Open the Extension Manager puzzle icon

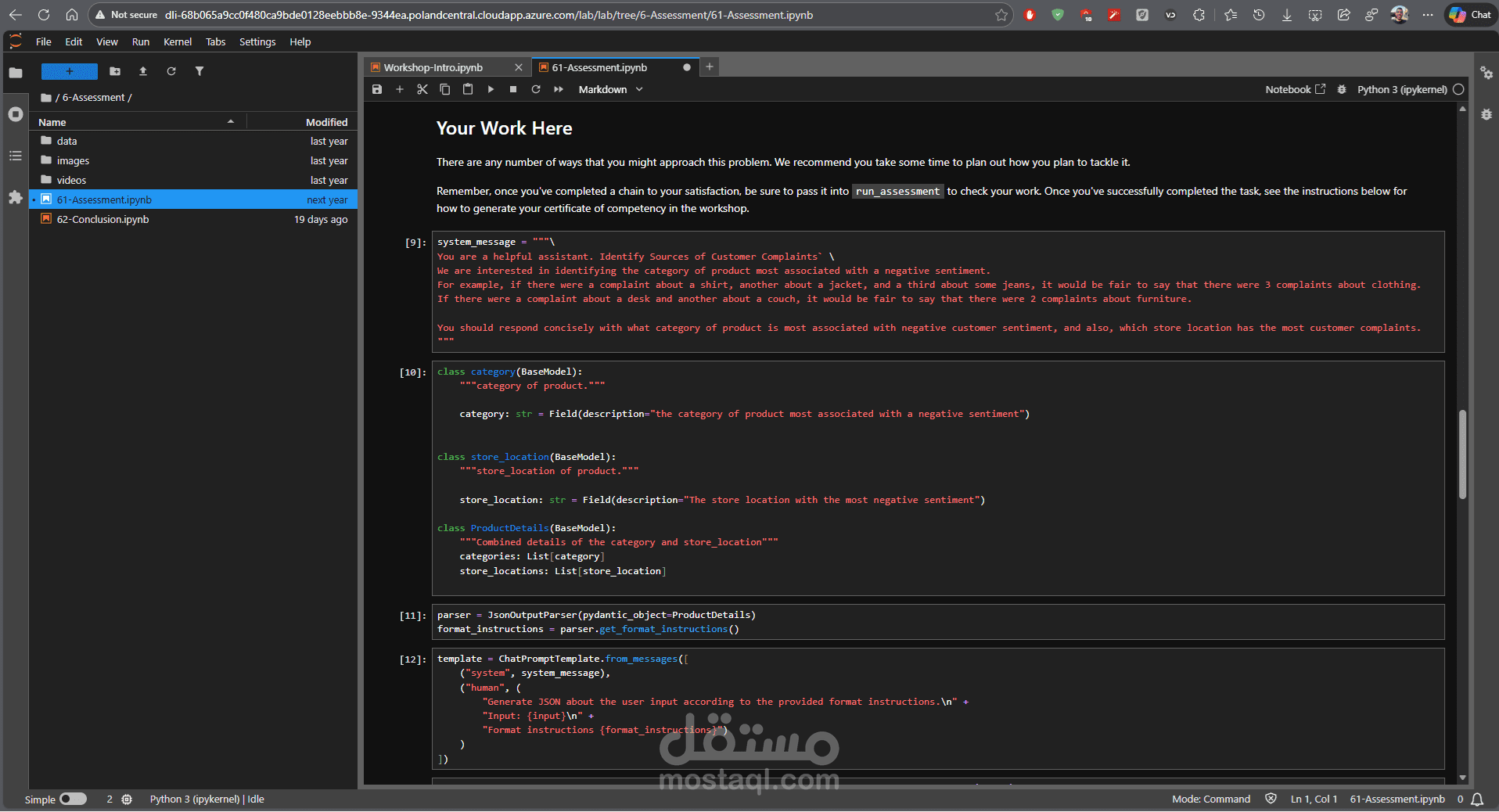(15, 197)
